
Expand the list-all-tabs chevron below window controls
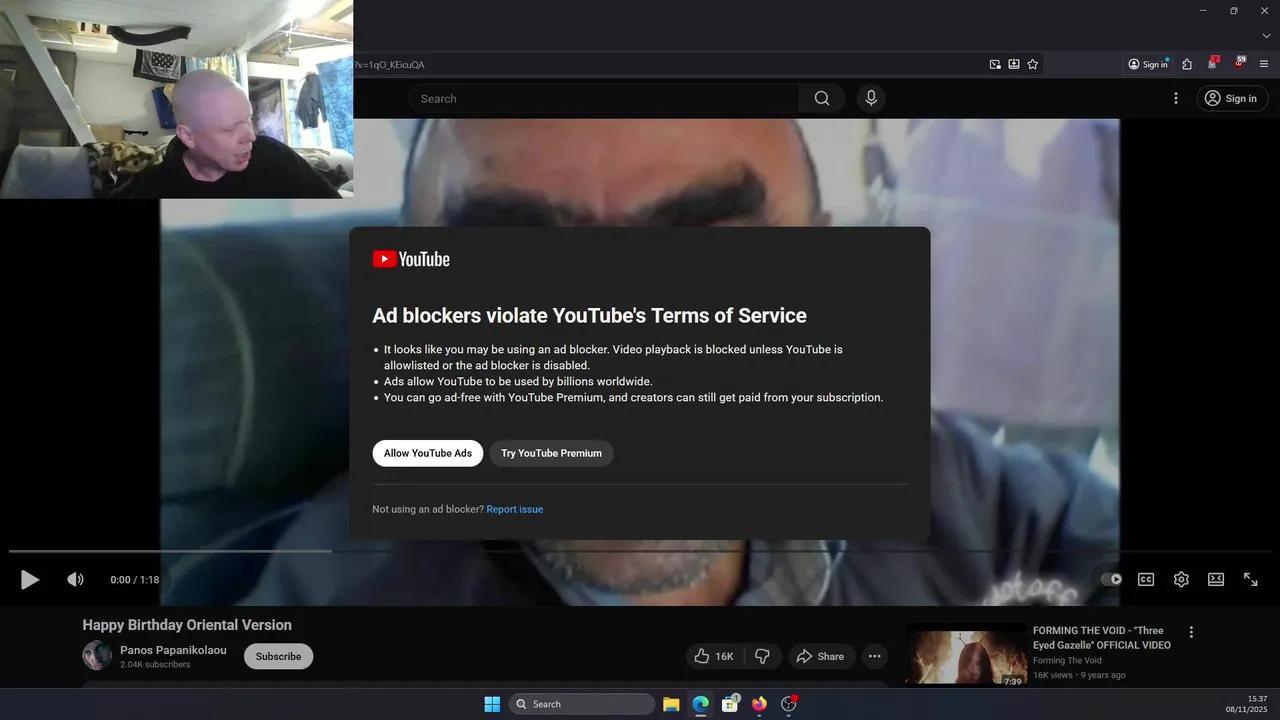[1266, 36]
